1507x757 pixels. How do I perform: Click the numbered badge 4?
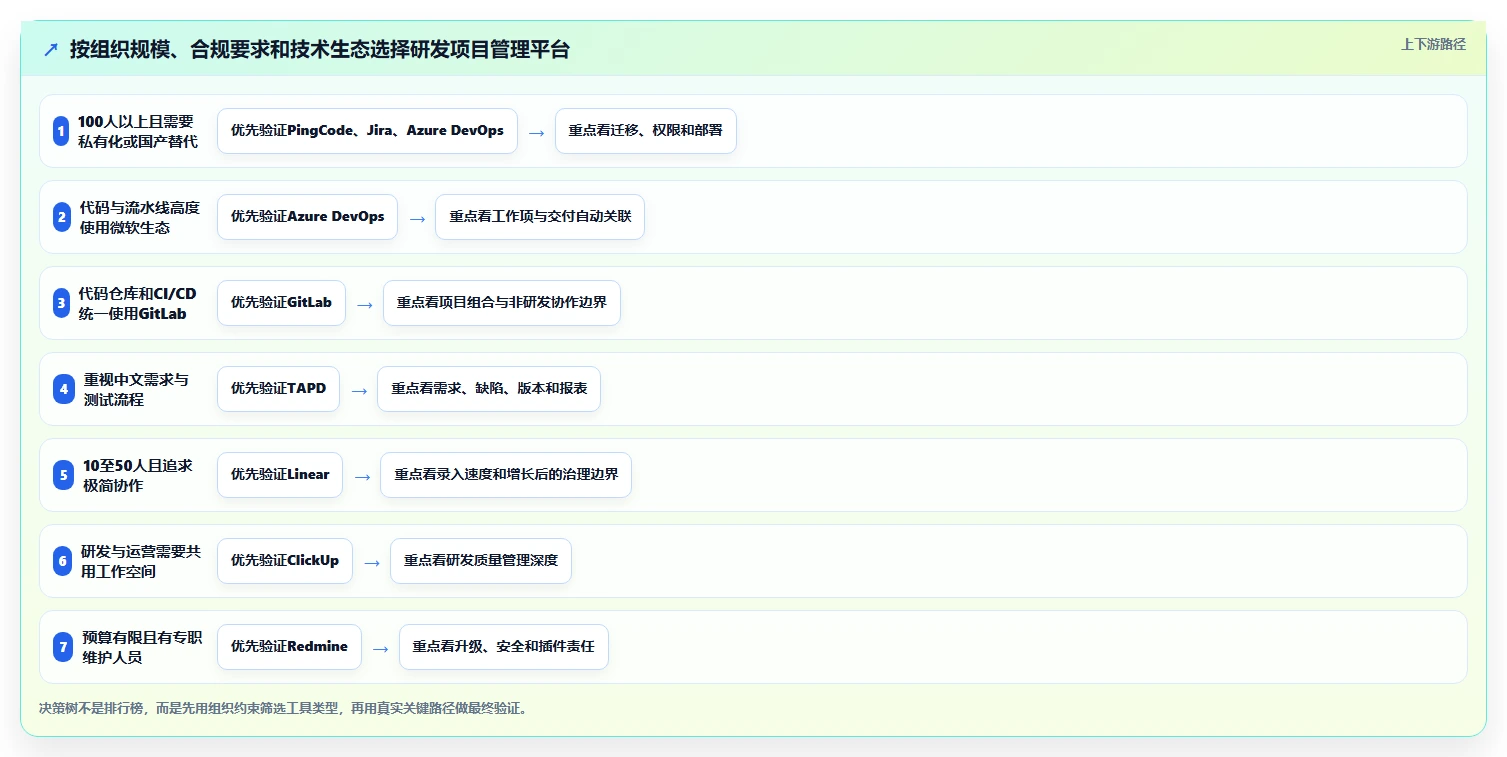tap(64, 389)
